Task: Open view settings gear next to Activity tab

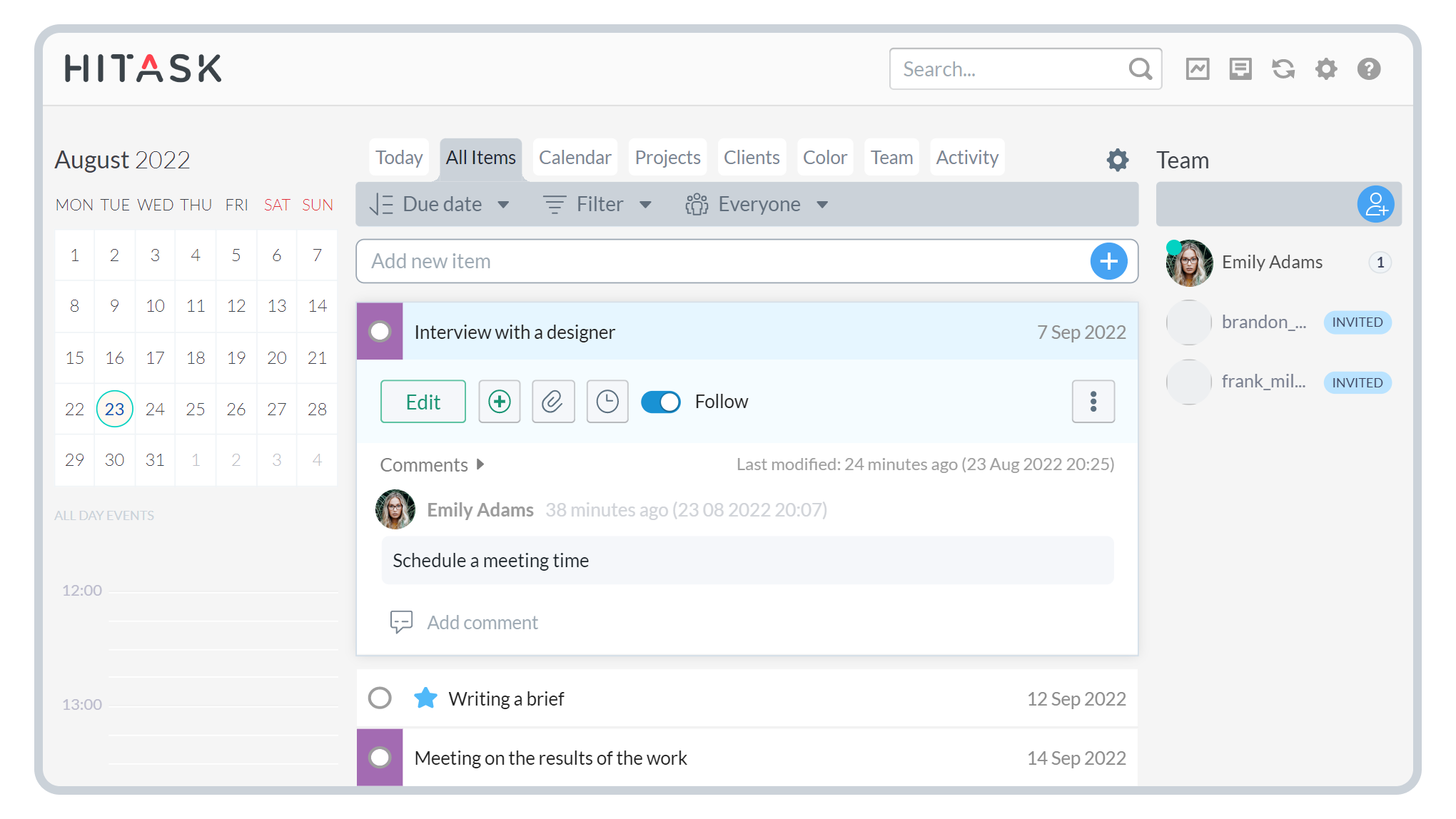Action: point(1118,160)
